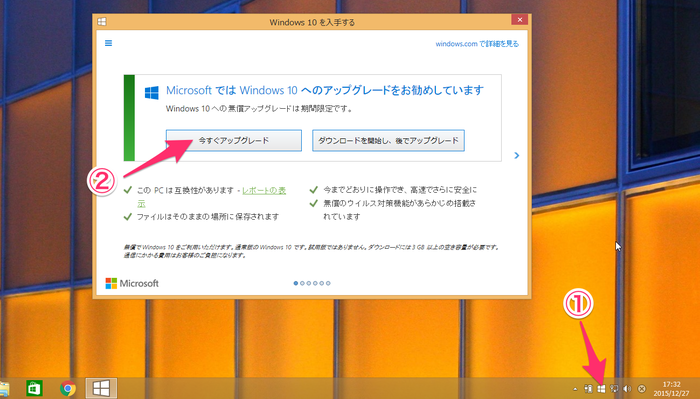
Task: Click the Get Windows 10 tray icon
Action: pyautogui.click(x=601, y=389)
